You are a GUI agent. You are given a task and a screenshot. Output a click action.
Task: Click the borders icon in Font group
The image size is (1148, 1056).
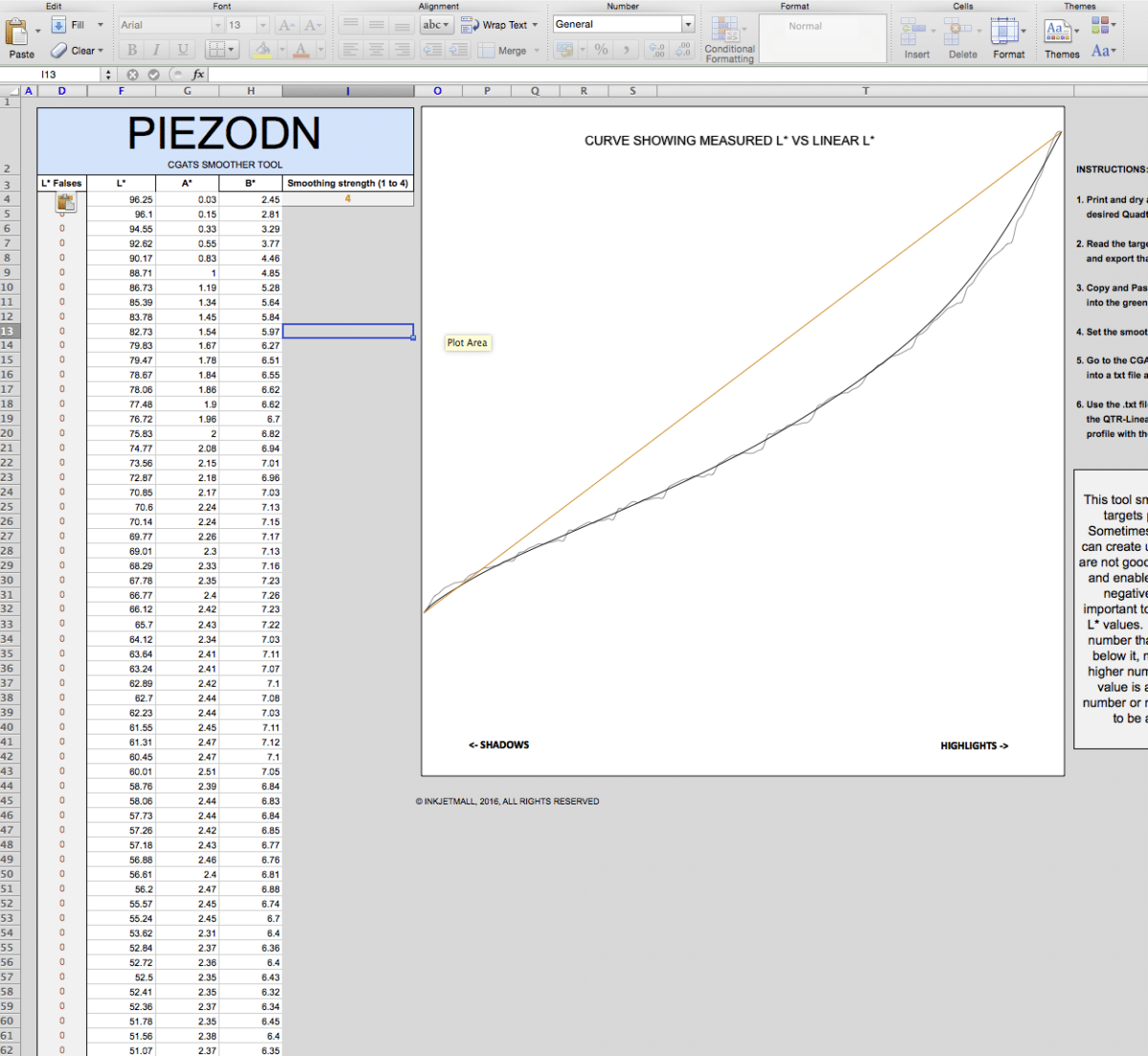217,50
